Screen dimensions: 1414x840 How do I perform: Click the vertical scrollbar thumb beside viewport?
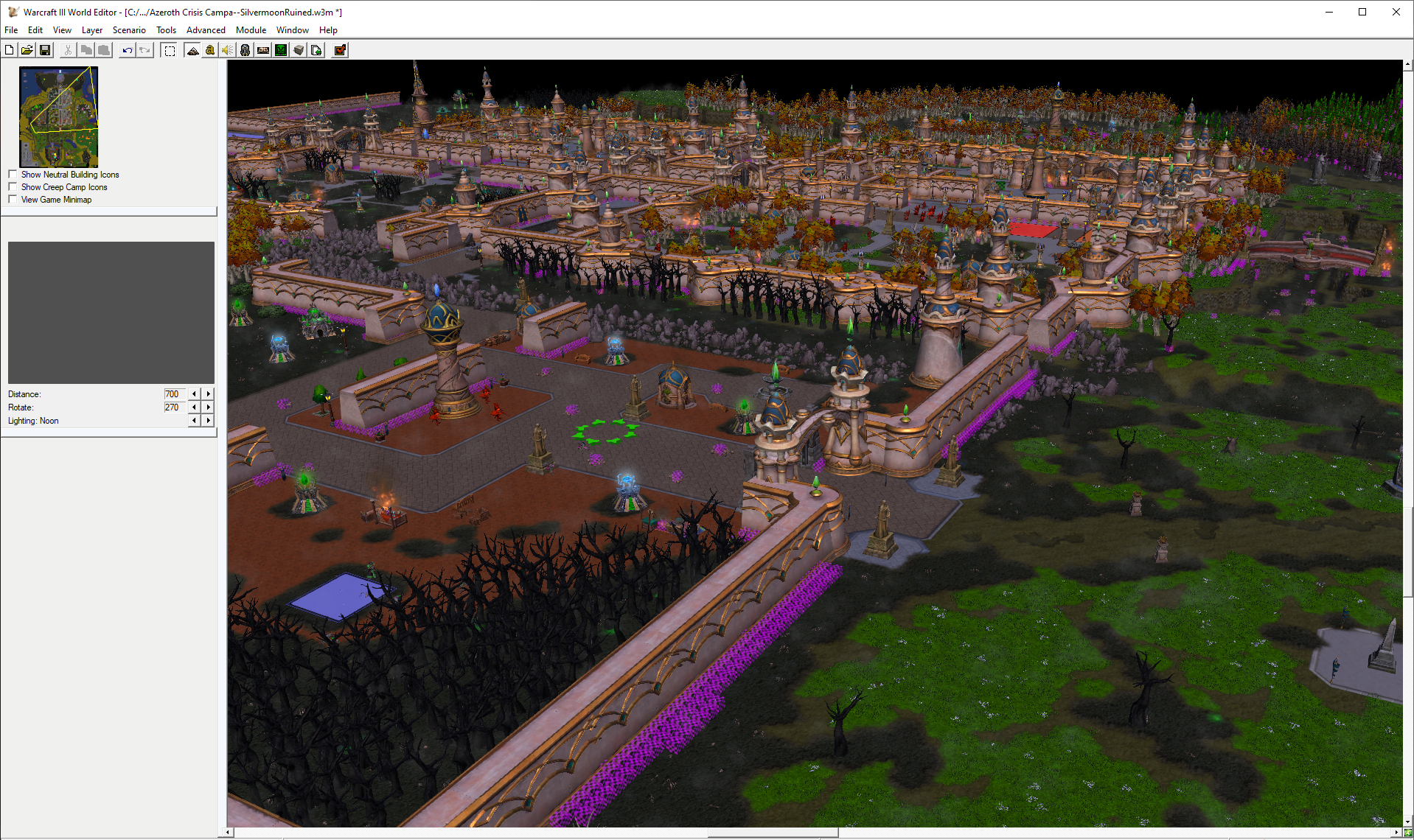point(1408,551)
